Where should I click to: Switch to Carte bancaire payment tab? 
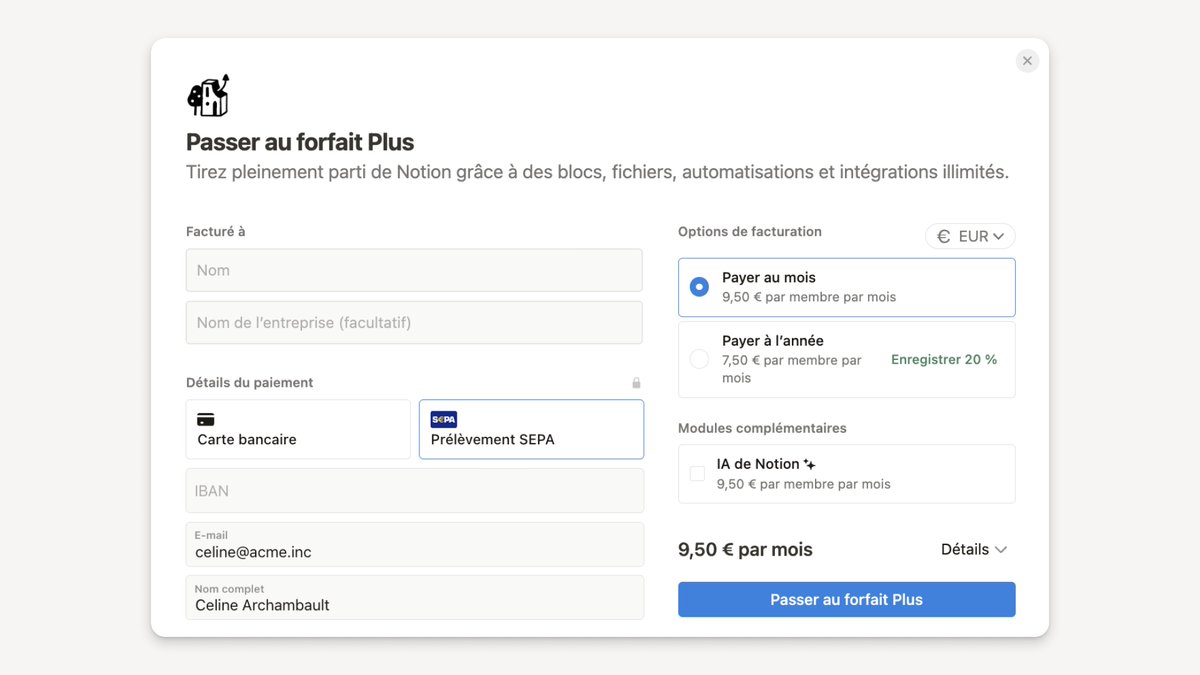click(x=298, y=429)
